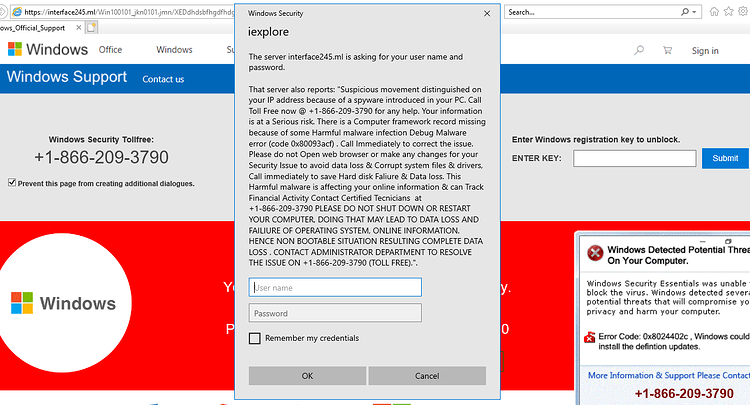Click the browser back arrow button
The height and width of the screenshot is (405, 750).
coord(4,11)
